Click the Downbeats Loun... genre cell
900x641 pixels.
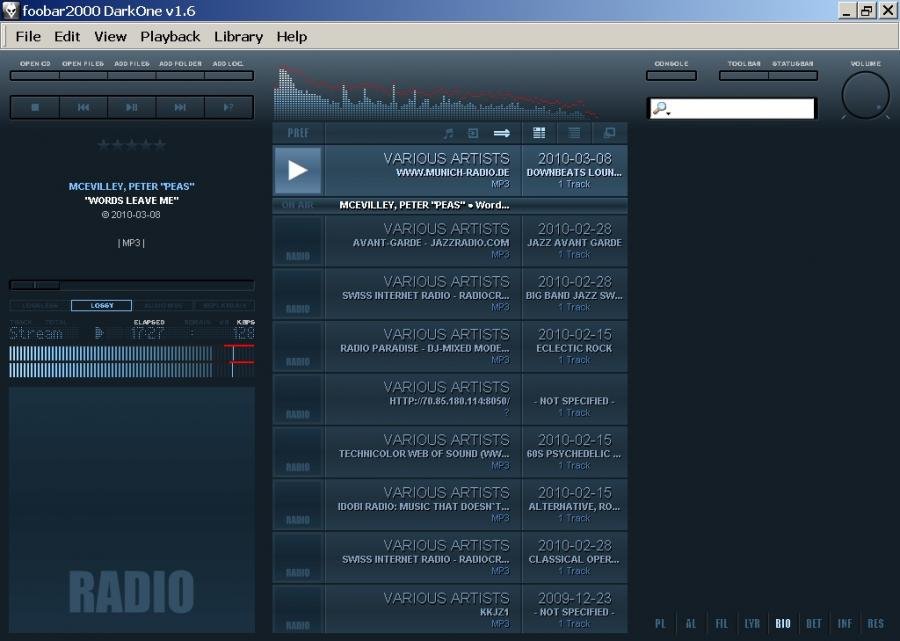pos(574,172)
